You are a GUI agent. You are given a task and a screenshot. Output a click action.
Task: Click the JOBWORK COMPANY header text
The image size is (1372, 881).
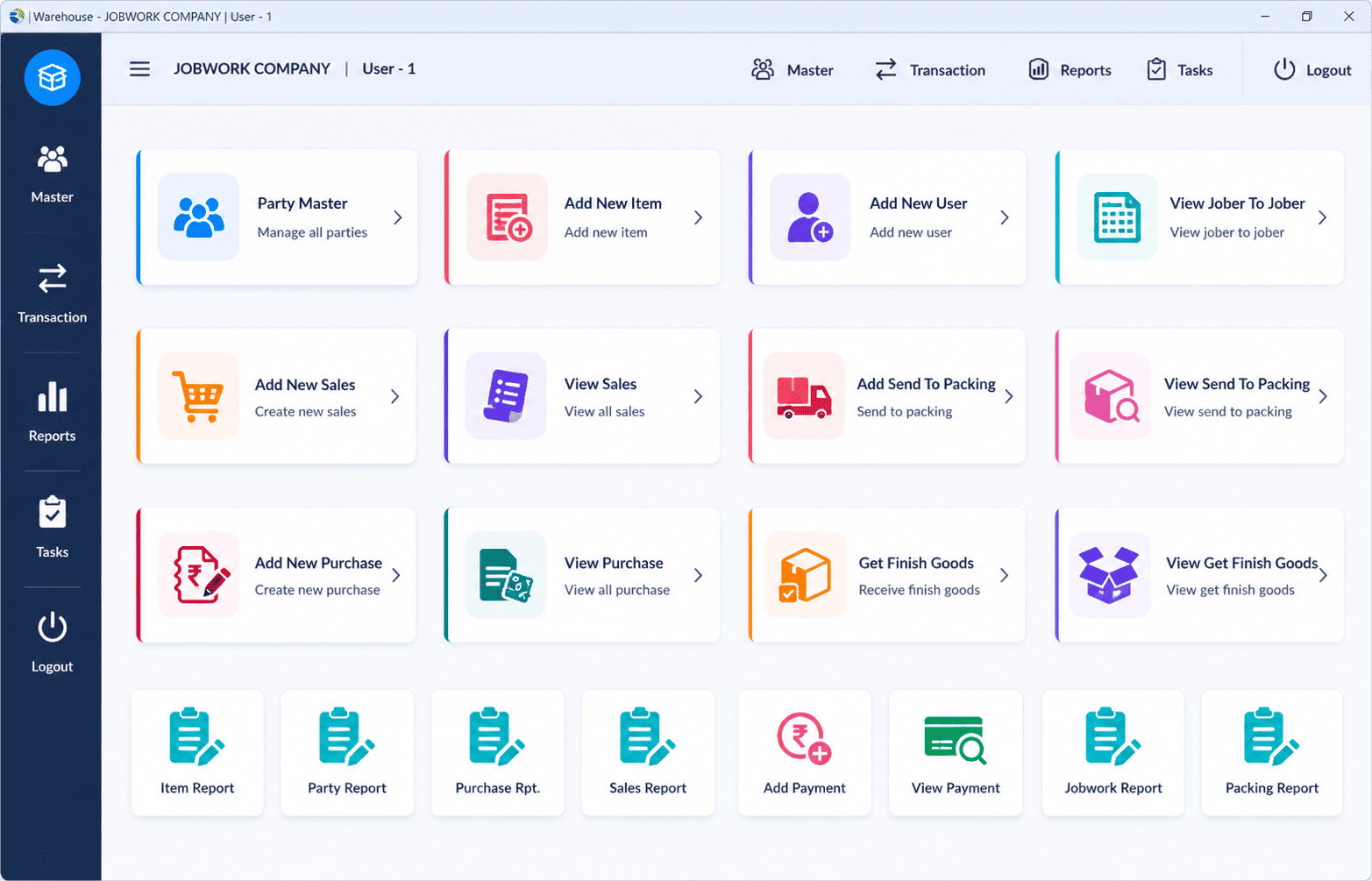(252, 68)
